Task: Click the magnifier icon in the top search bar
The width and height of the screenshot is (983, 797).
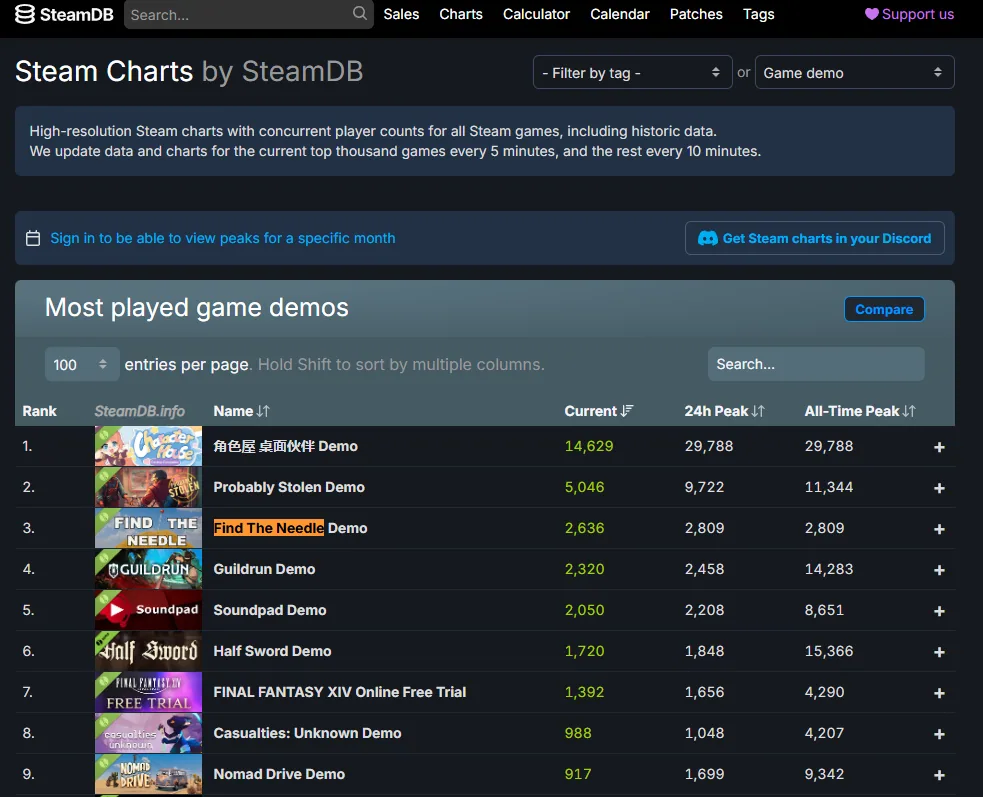Action: [360, 13]
